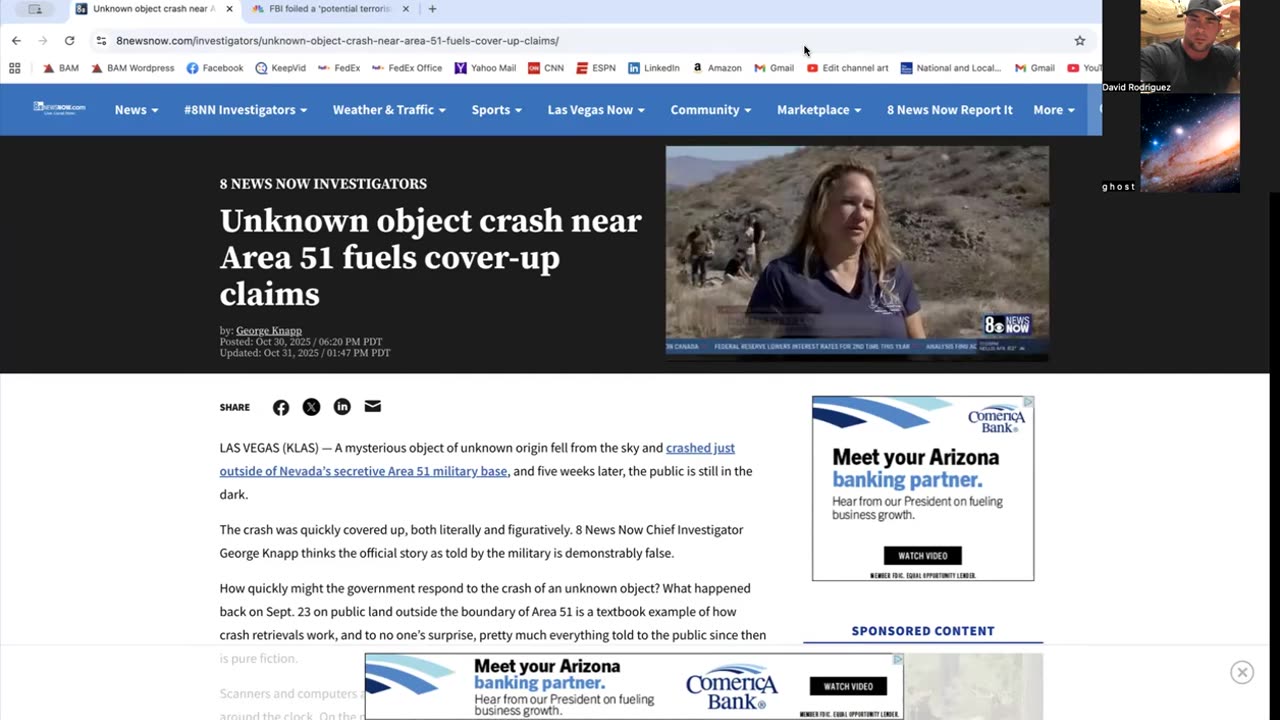This screenshot has height=720, width=1280.
Task: Open the first Gmail bookmark after Amazon
Action: [x=774, y=68]
